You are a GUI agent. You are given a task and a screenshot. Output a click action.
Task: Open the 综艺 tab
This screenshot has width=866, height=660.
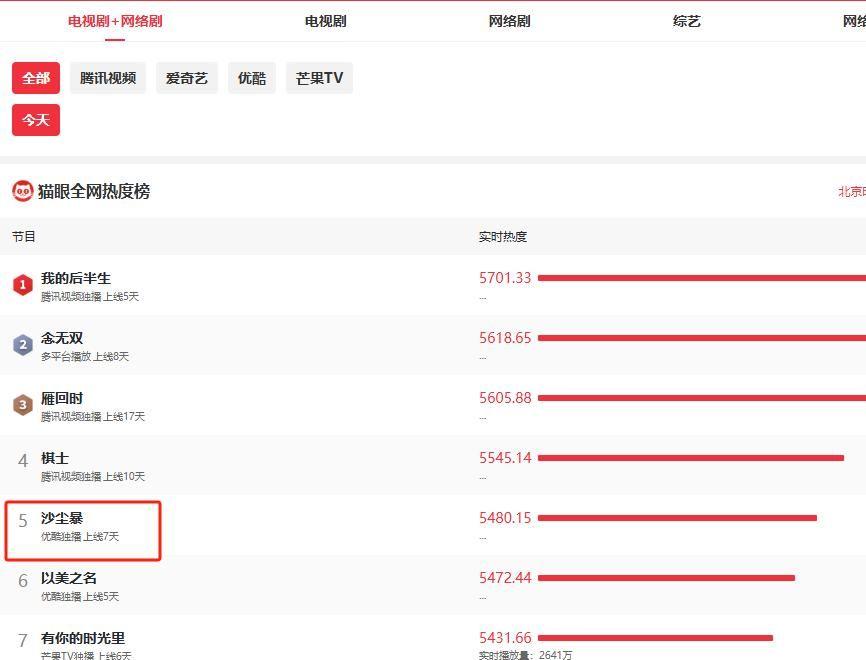(x=687, y=21)
